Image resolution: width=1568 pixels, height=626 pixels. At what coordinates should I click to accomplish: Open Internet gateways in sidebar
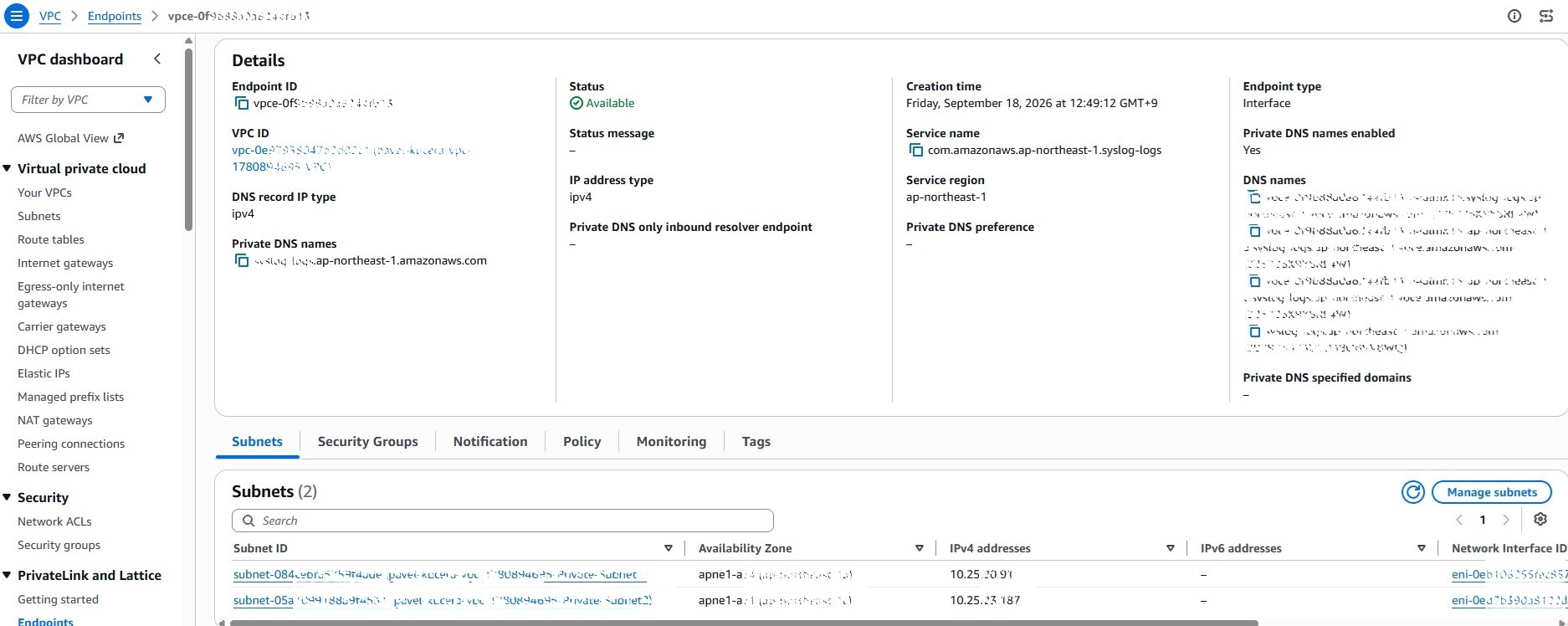pos(65,263)
